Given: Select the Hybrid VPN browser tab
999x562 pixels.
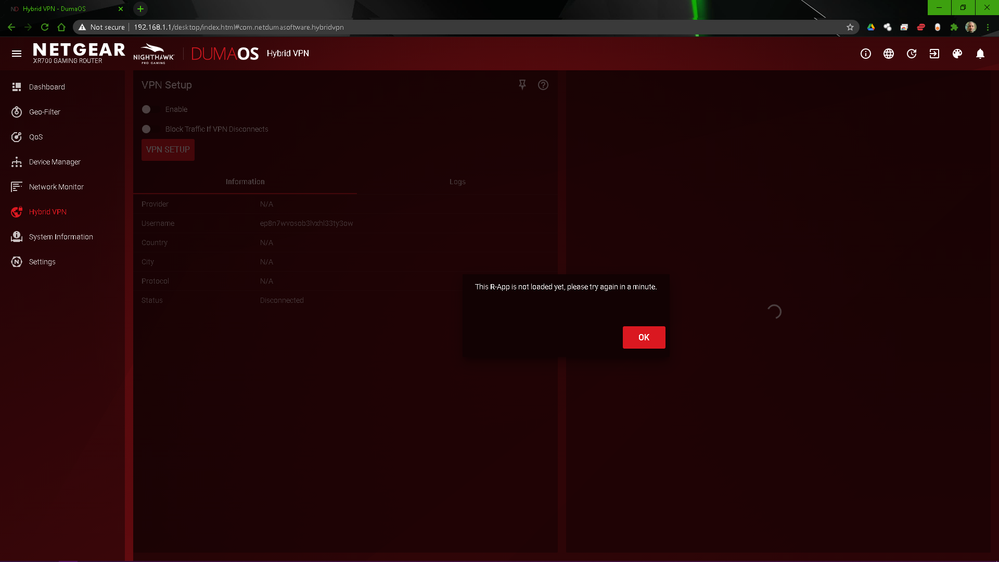Looking at the screenshot, I should (x=64, y=9).
